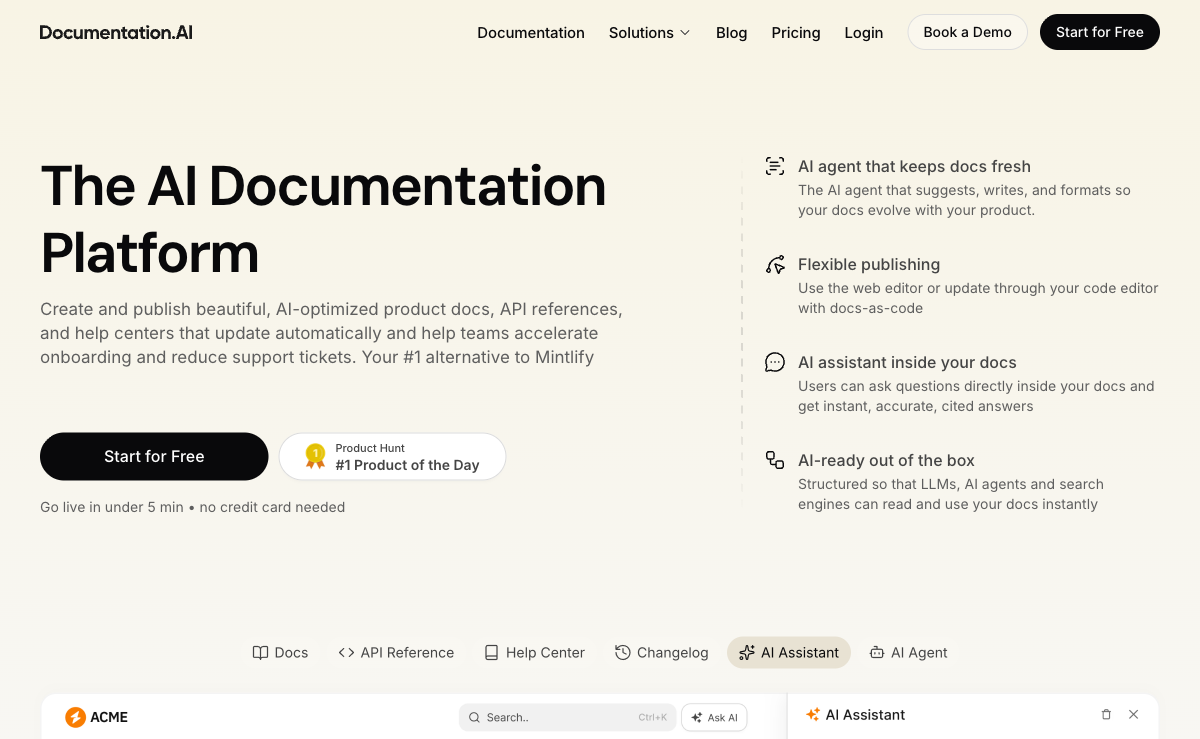Click the Flexible publishing icon

775,265
